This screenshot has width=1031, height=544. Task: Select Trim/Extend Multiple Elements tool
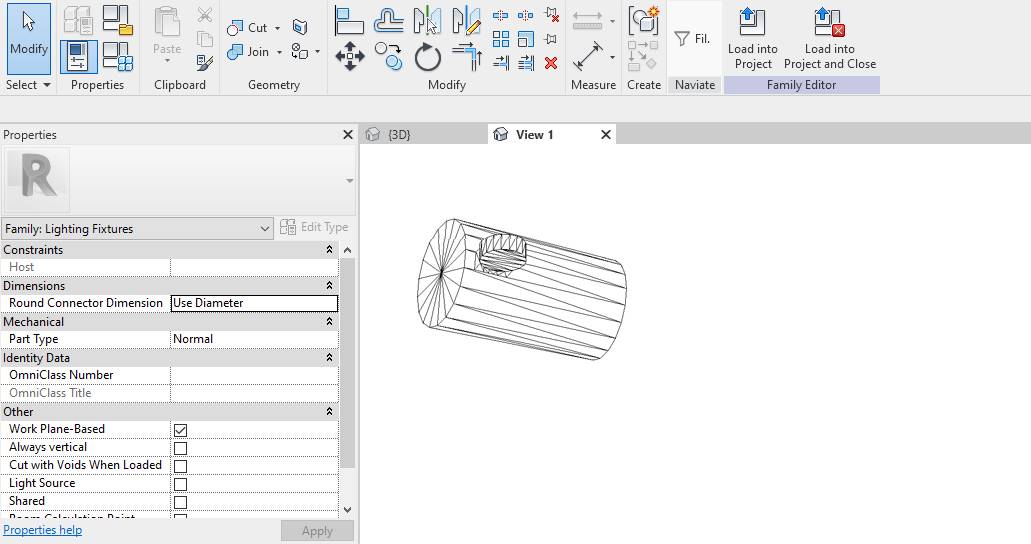pos(526,63)
